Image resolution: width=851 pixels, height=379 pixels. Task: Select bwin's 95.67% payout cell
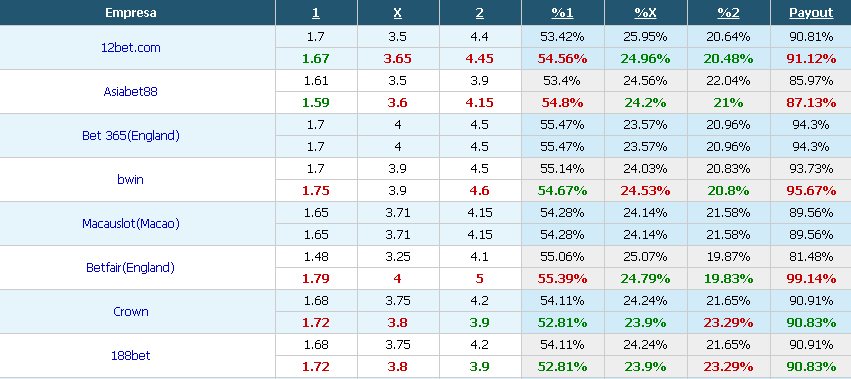pyautogui.click(x=811, y=191)
